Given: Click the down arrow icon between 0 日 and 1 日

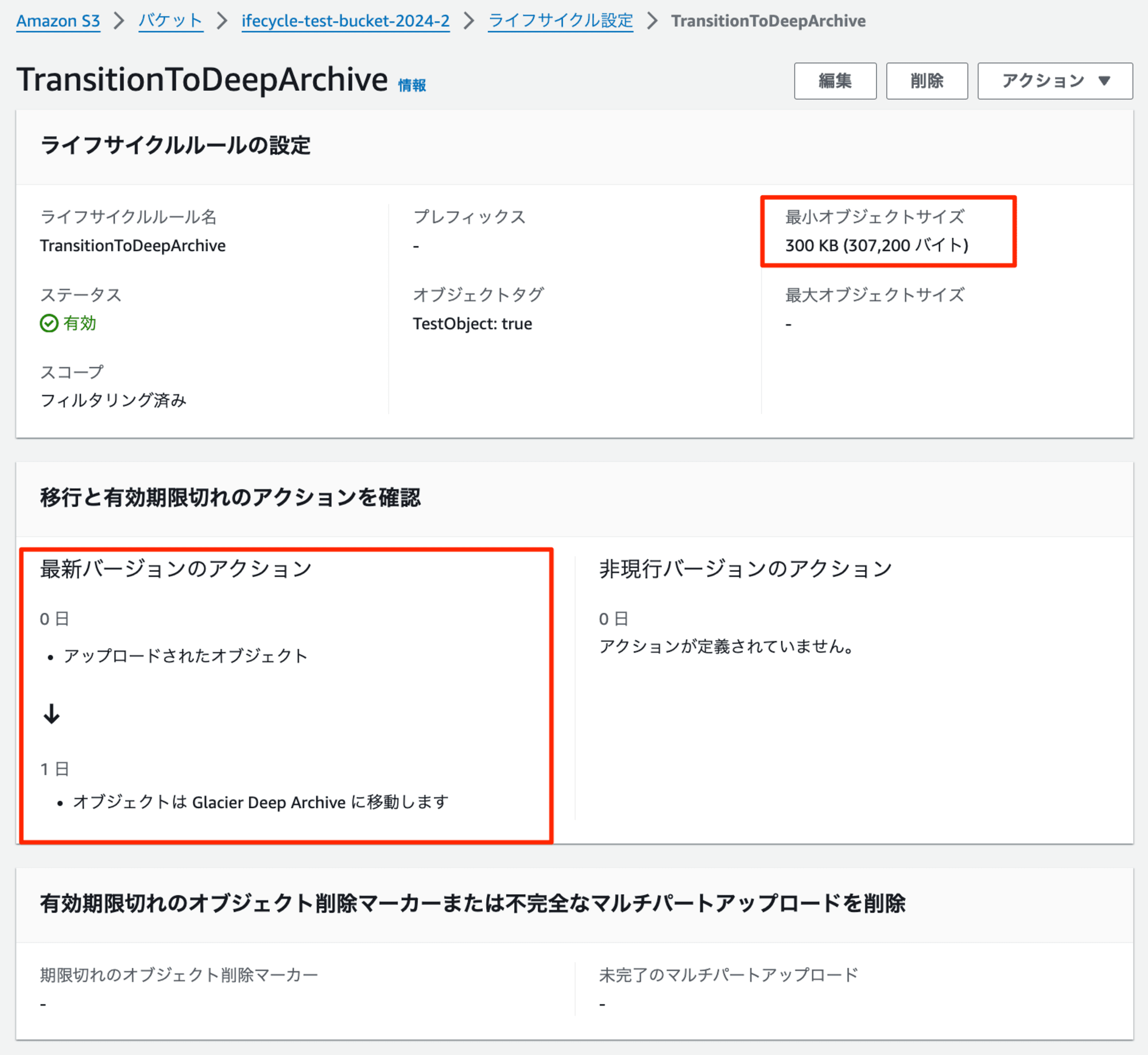Looking at the screenshot, I should click(x=52, y=713).
